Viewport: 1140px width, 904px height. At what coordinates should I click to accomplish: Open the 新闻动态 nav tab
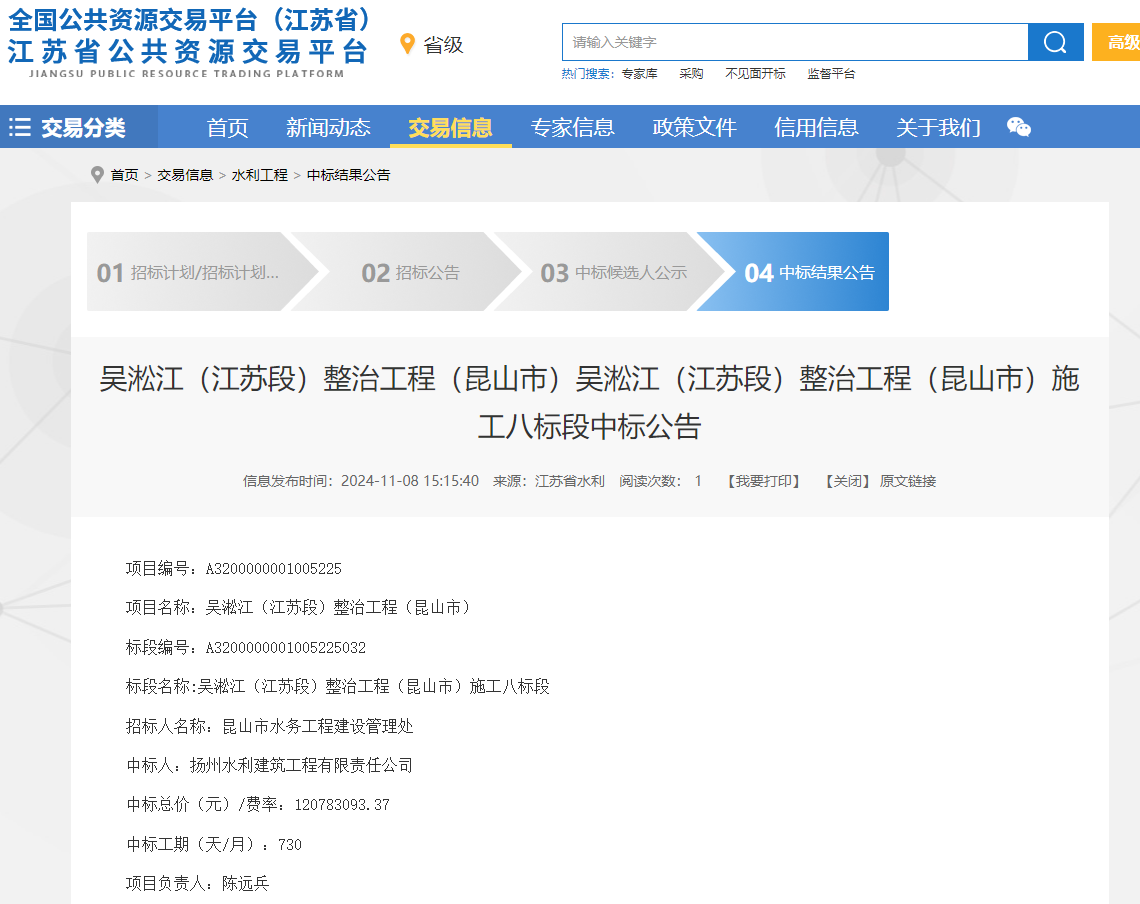point(328,127)
